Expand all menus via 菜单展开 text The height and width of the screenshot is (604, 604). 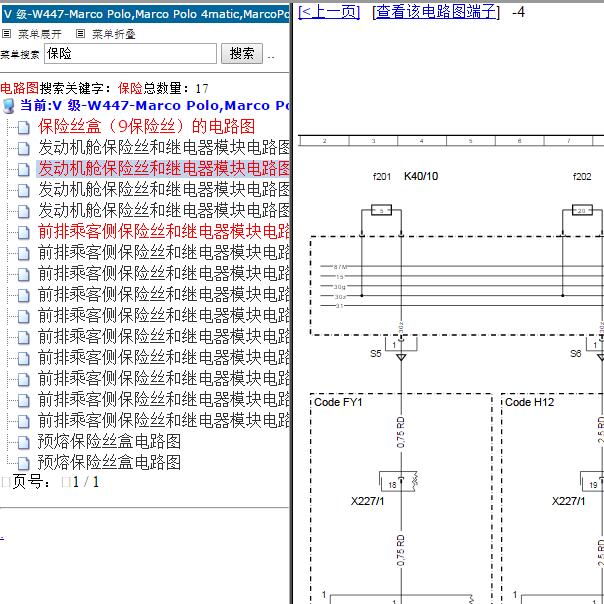coord(40,34)
